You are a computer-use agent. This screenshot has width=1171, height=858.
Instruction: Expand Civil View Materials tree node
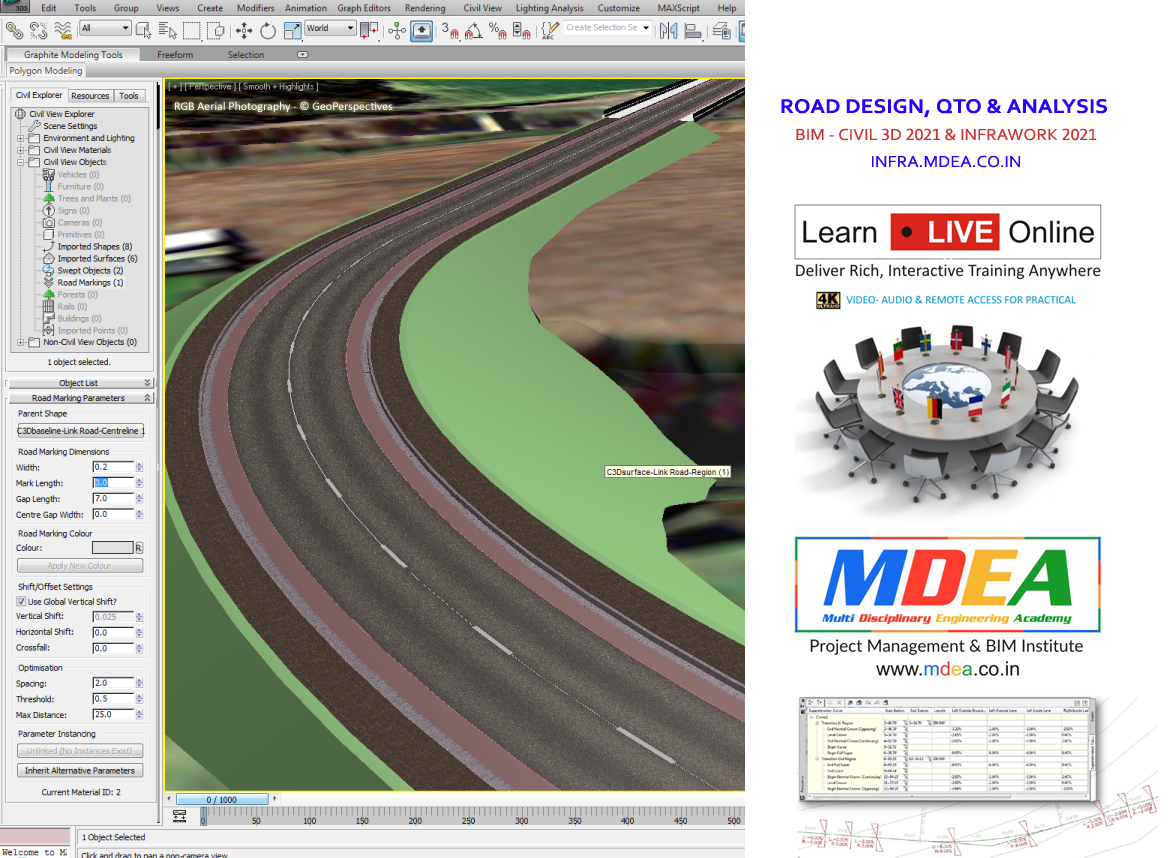(x=21, y=150)
